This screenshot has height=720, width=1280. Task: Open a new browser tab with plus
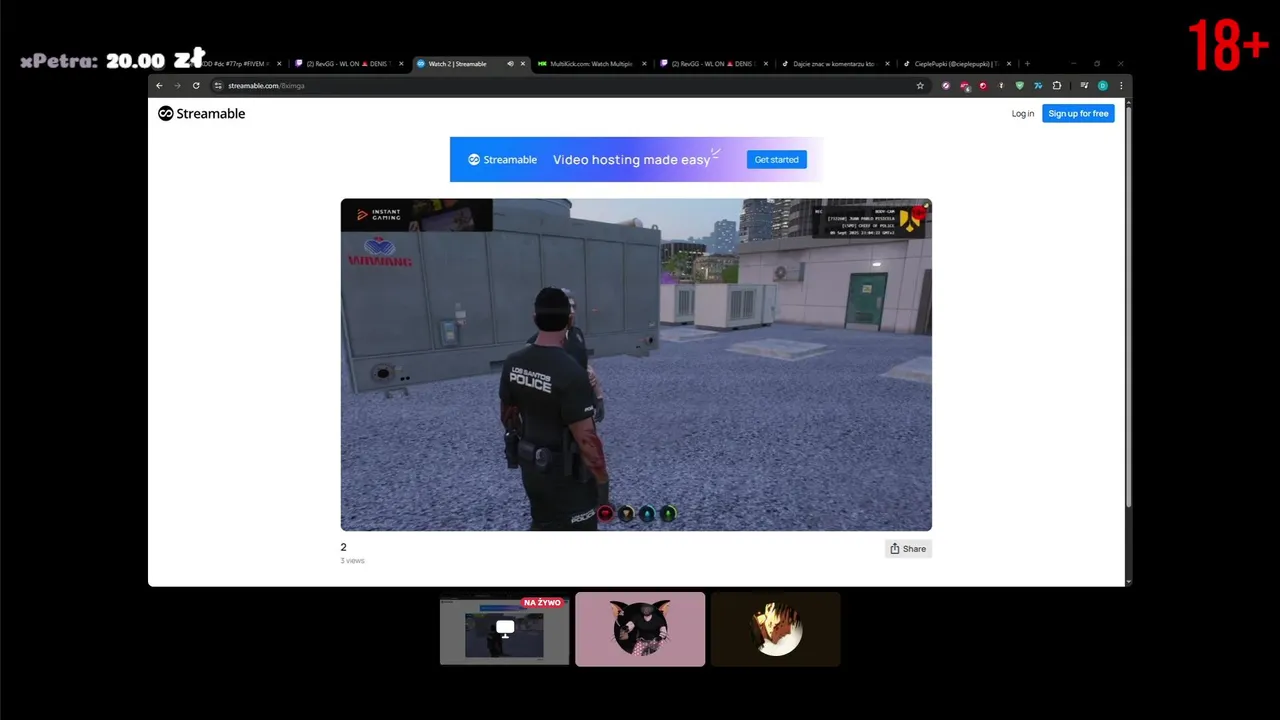1027,64
